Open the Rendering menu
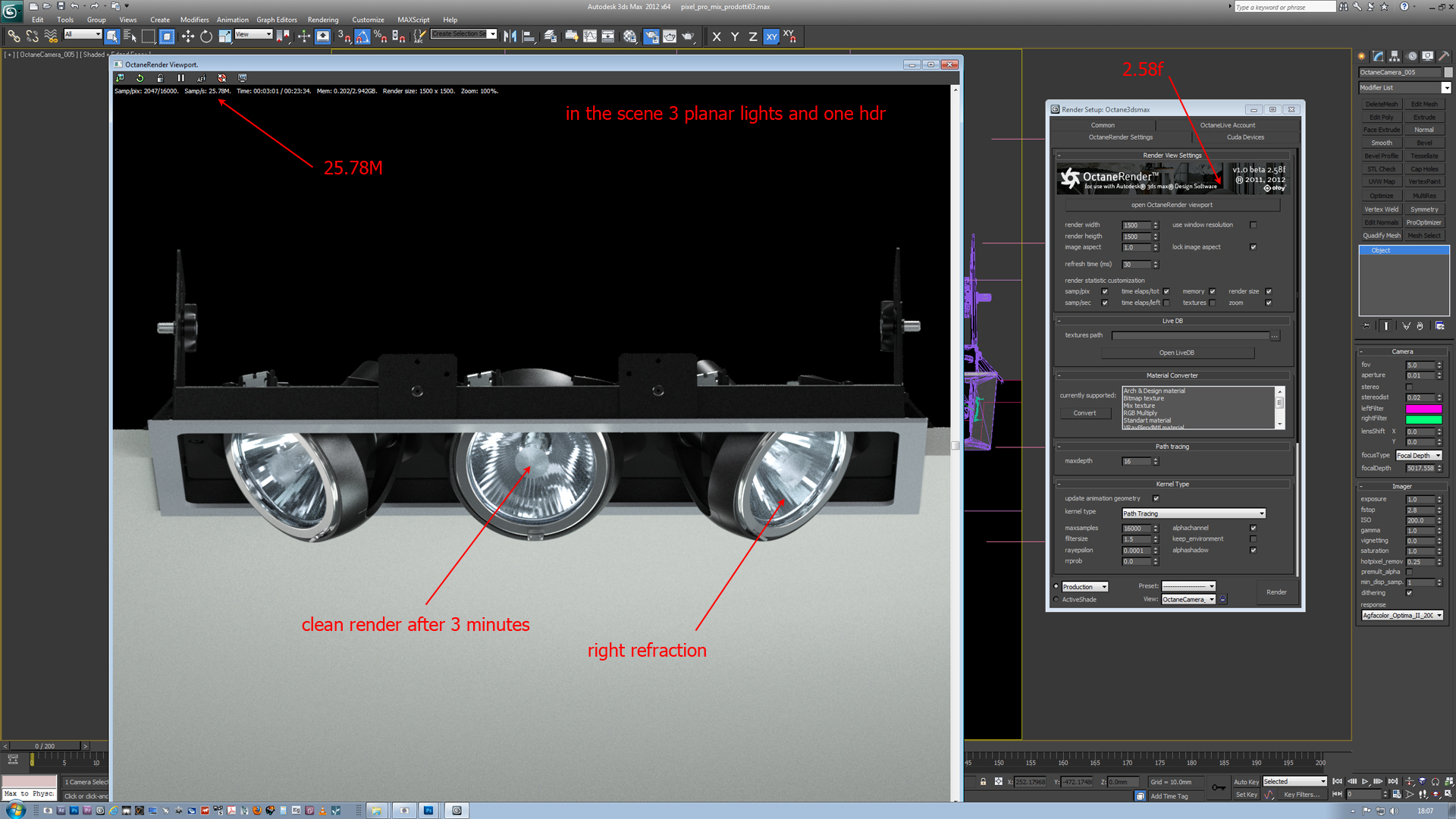 coord(322,20)
